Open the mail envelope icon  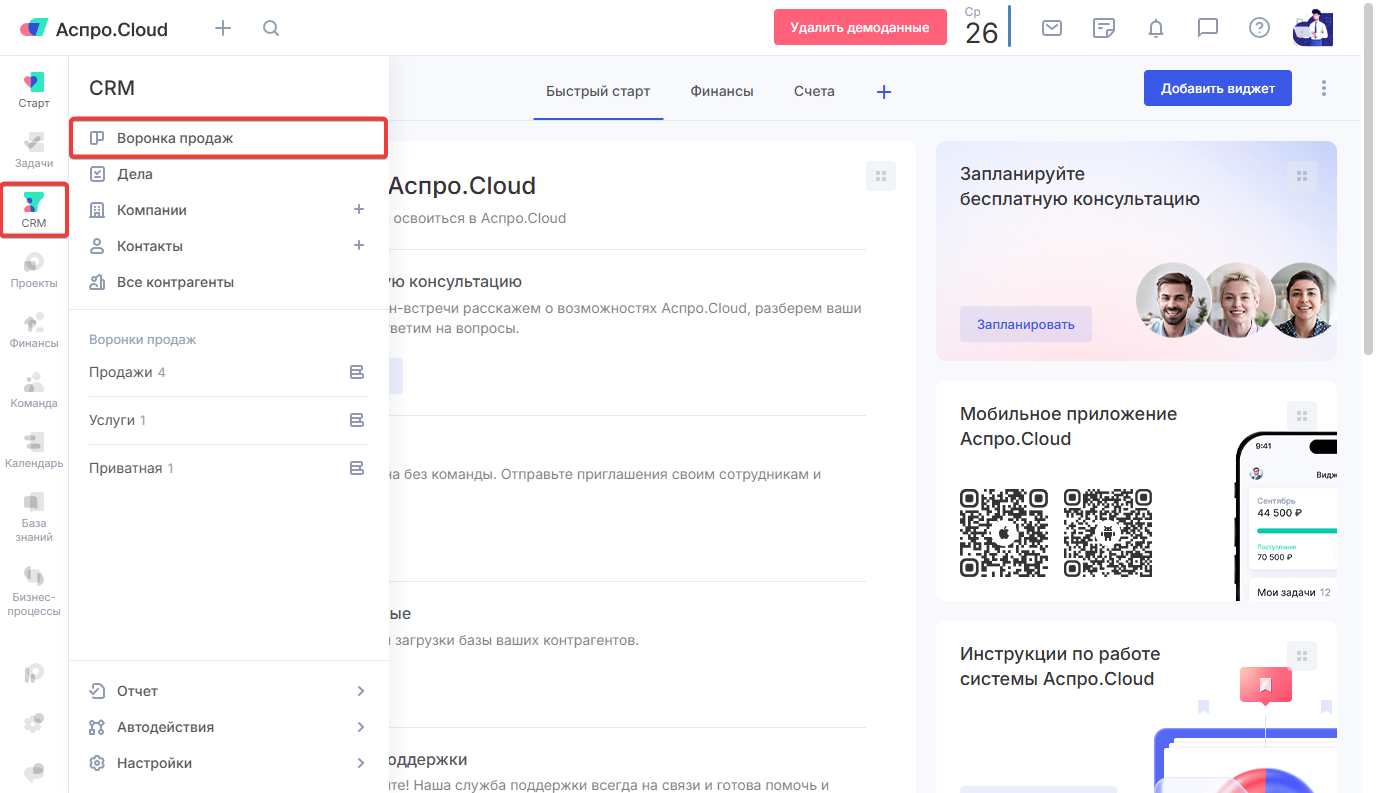[x=1052, y=28]
